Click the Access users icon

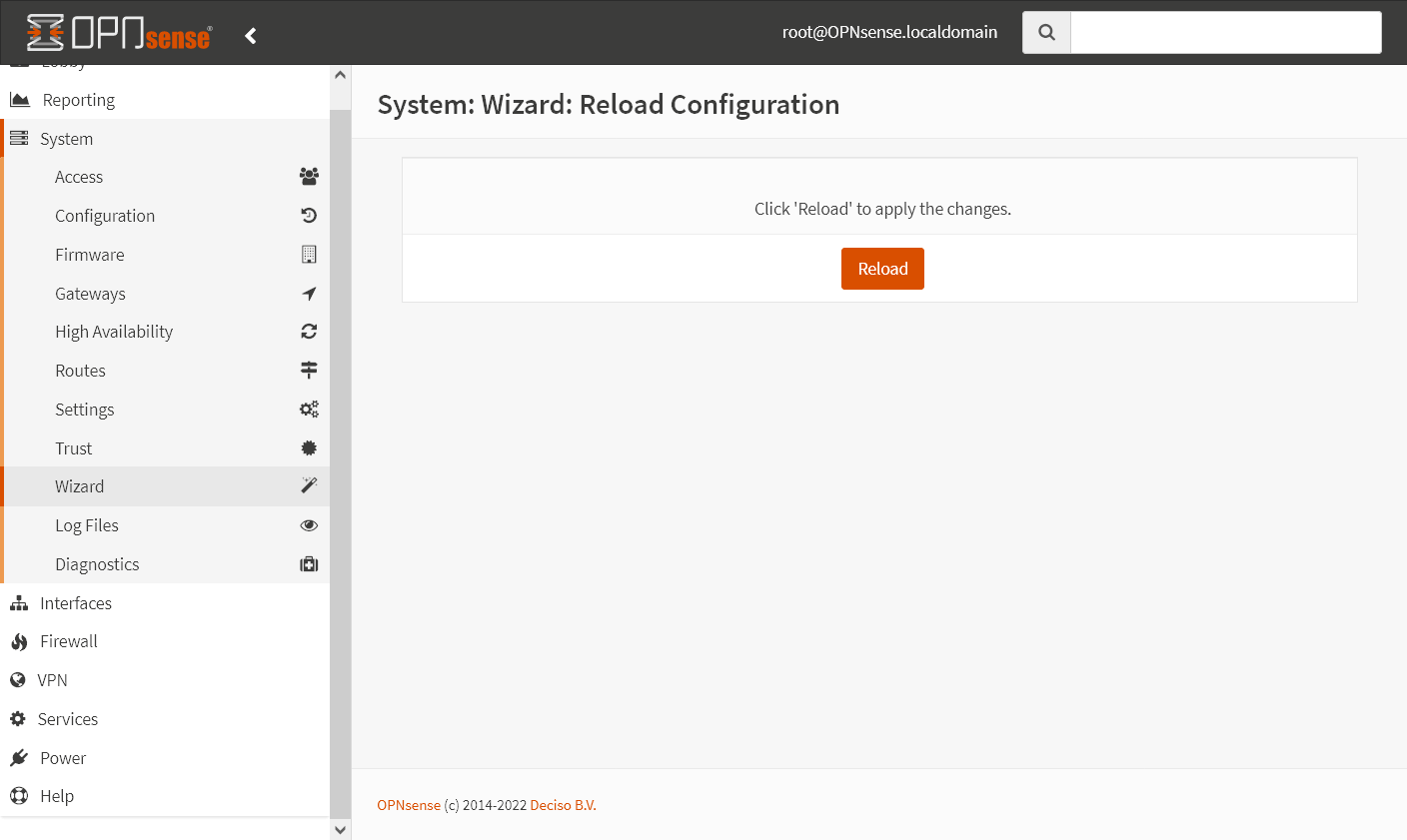pyautogui.click(x=309, y=177)
